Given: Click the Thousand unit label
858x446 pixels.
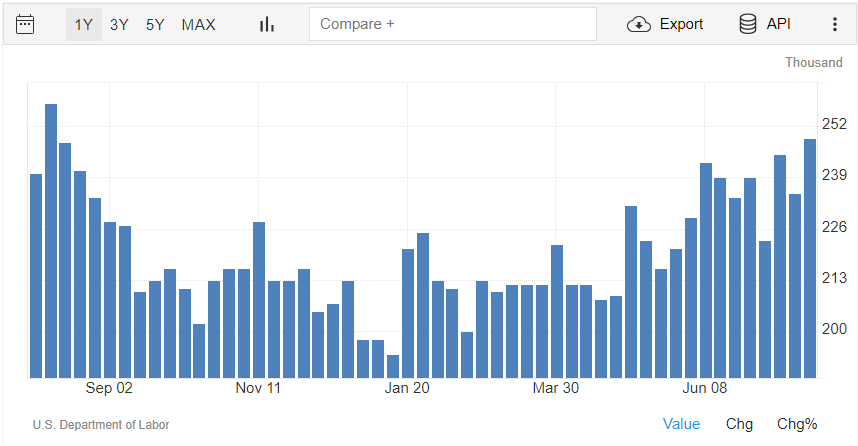Looking at the screenshot, I should click(814, 62).
